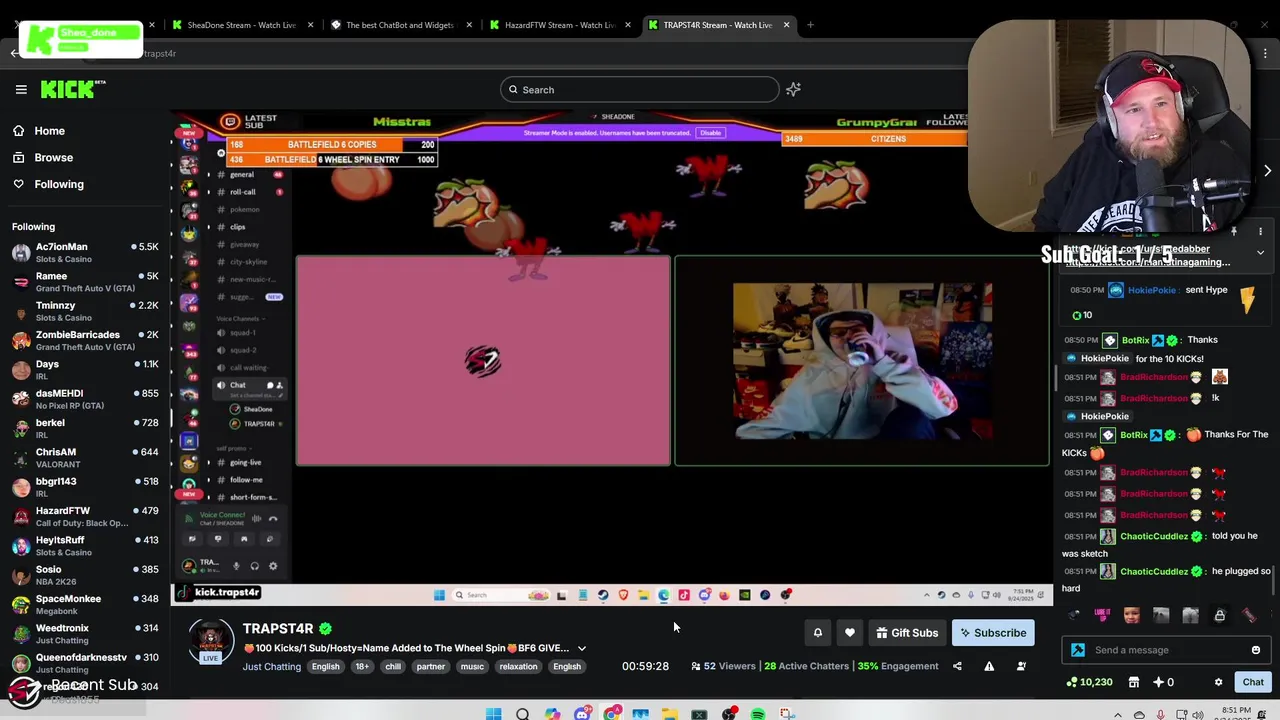Click the Send a message input
This screenshot has width=1280, height=720.
[x=1166, y=650]
